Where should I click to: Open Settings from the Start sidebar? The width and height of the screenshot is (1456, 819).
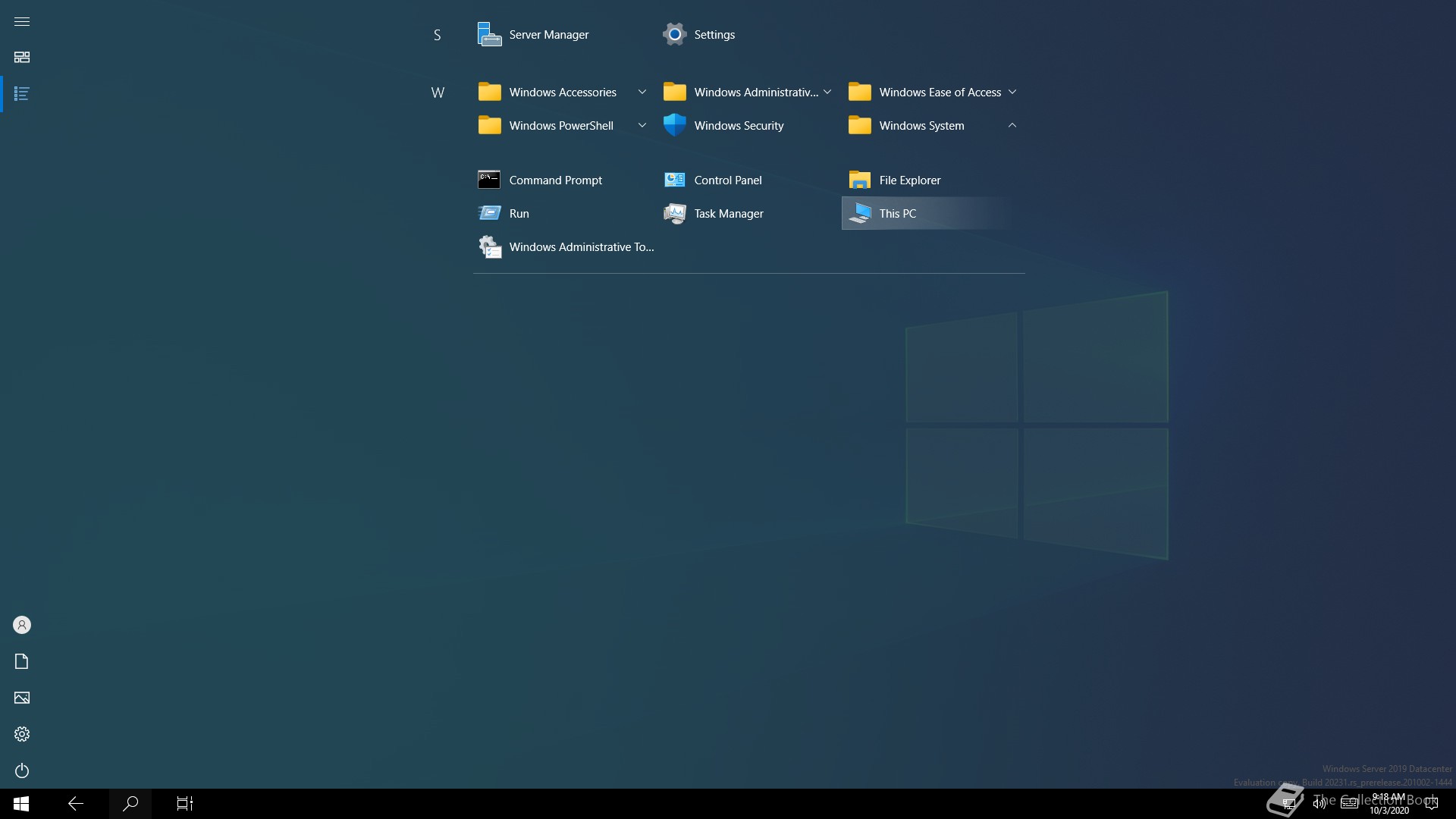[22, 734]
